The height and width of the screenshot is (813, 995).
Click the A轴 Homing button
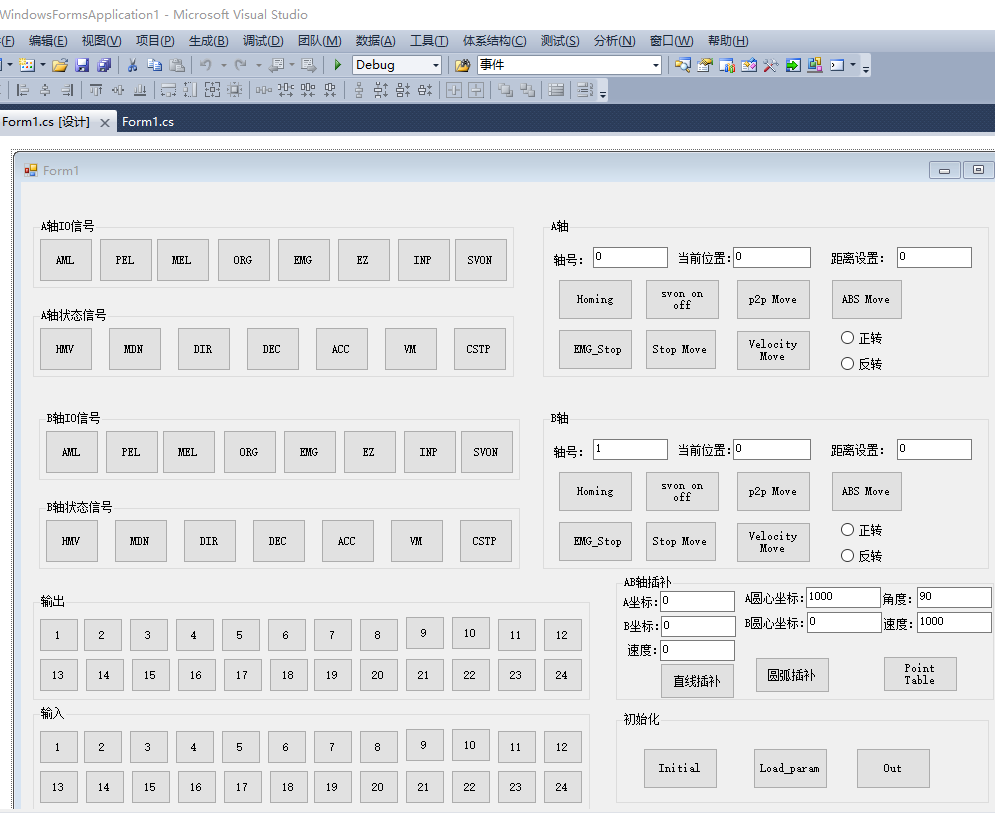click(595, 299)
